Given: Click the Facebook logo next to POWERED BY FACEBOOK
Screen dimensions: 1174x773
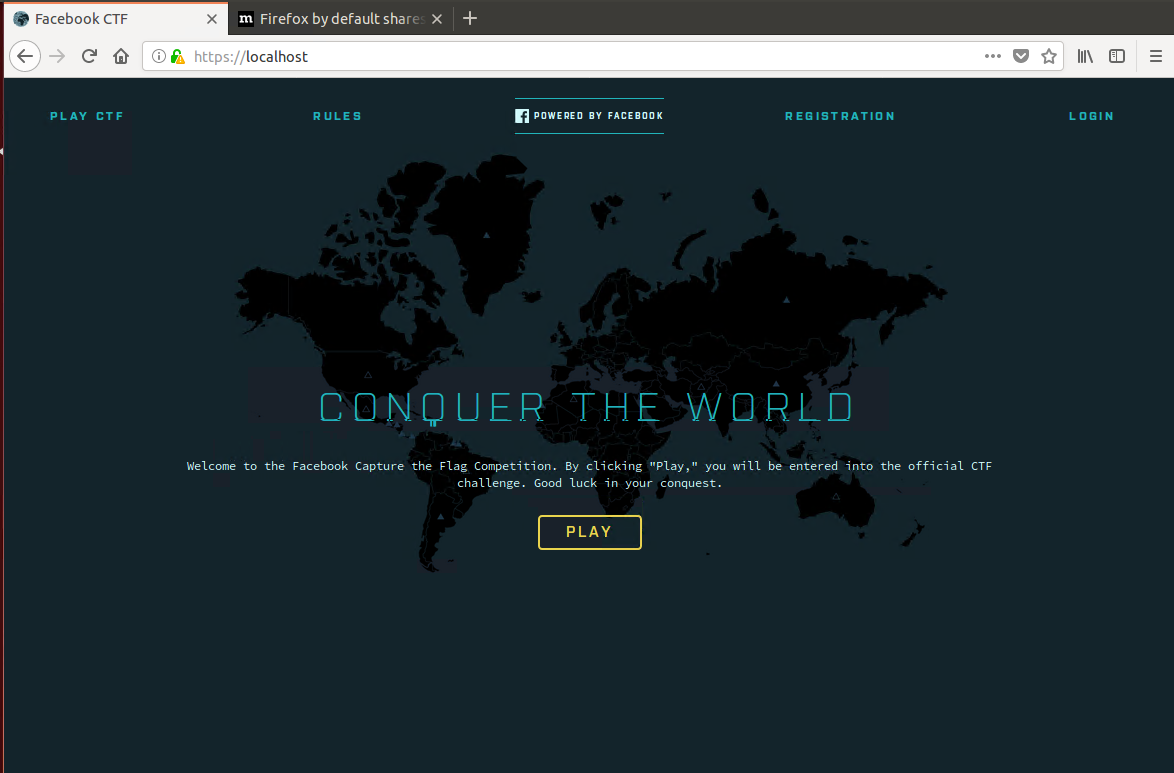Looking at the screenshot, I should pos(521,115).
